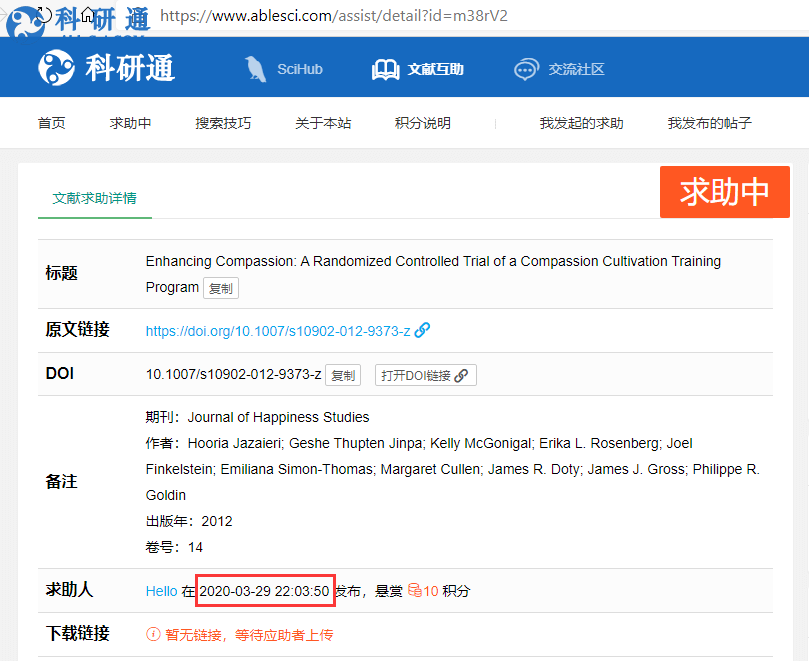Open 我发布的帖子 page
Screen dimensions: 809x661
709,123
